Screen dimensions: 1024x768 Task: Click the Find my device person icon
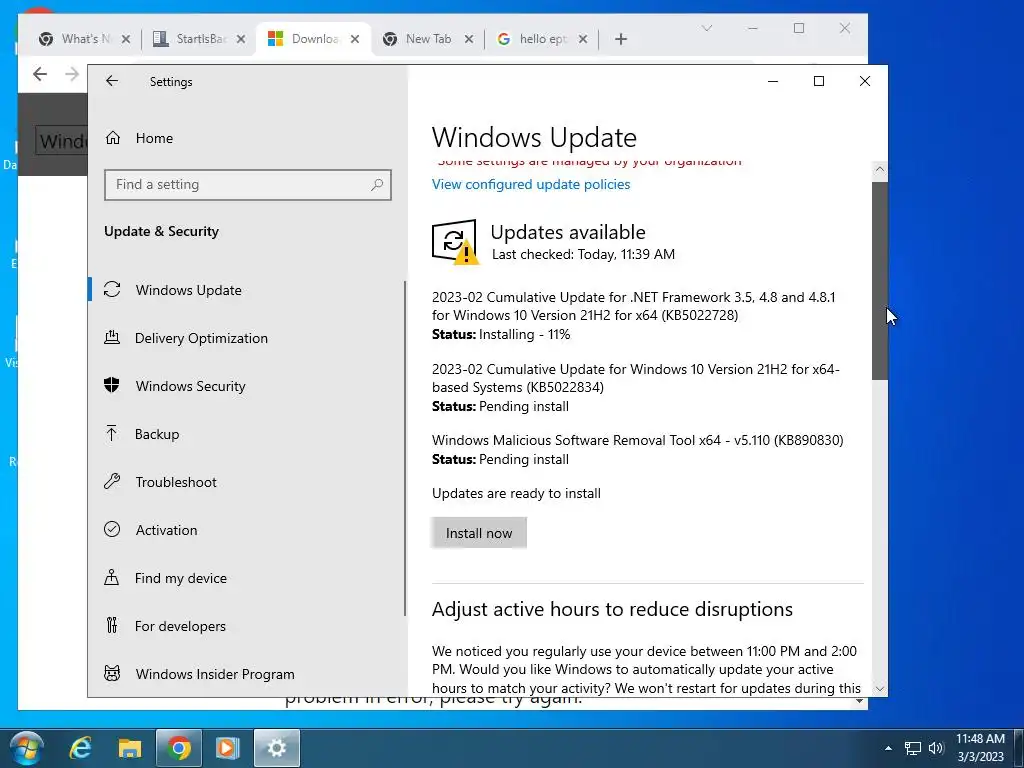112,577
